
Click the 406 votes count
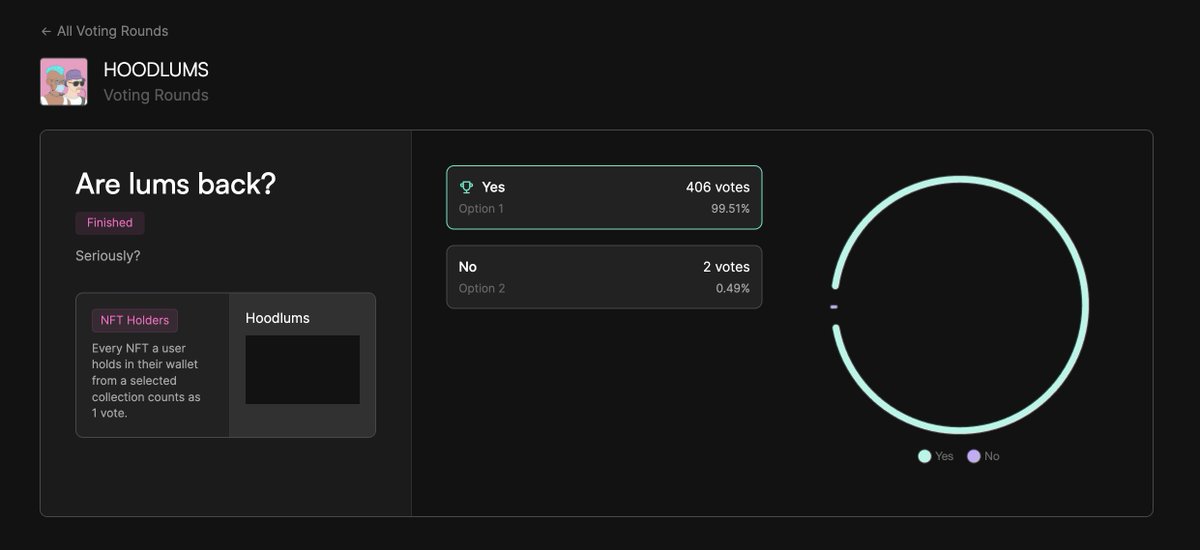click(x=717, y=187)
